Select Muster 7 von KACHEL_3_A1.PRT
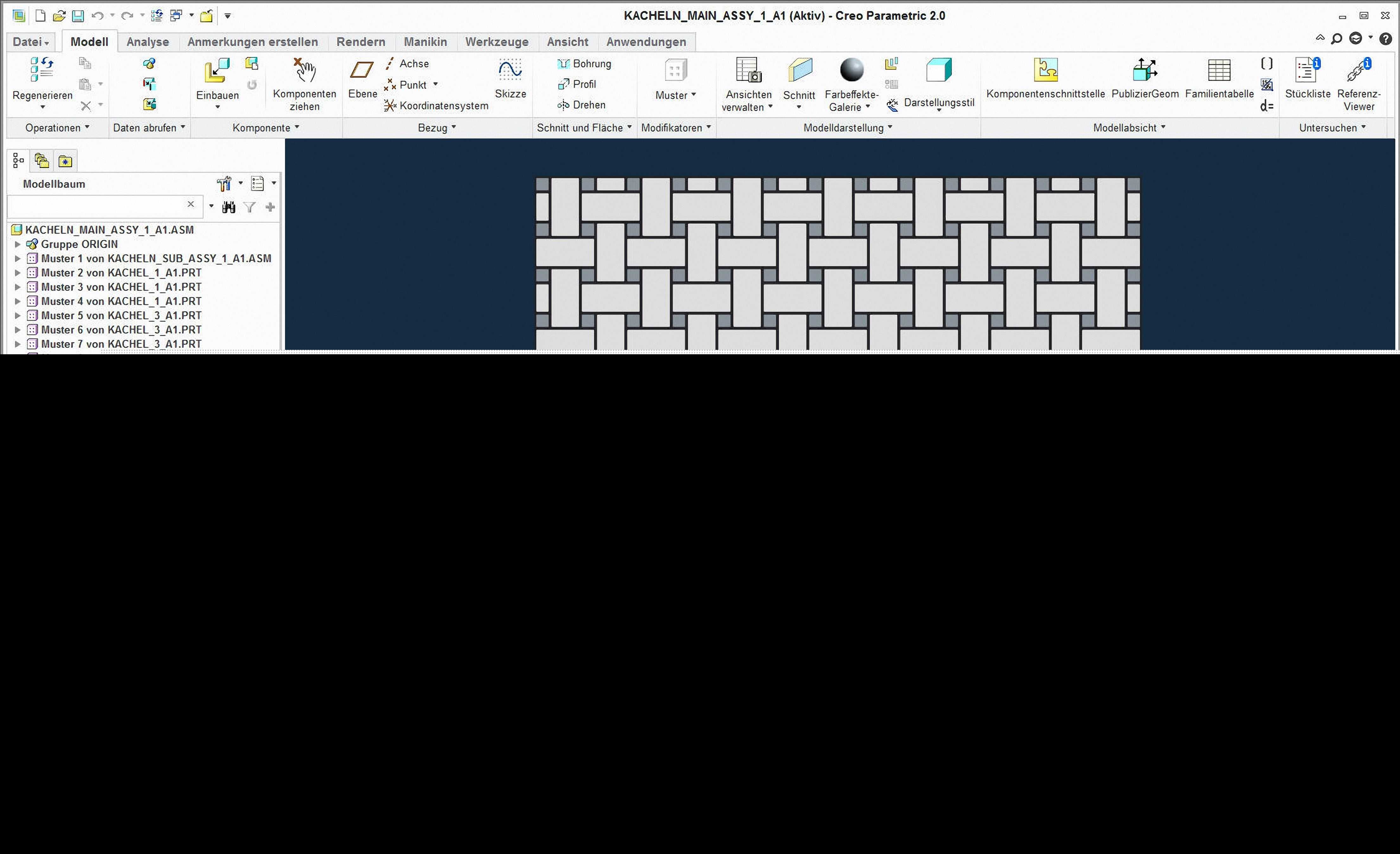This screenshot has width=1400, height=854. pyautogui.click(x=121, y=344)
